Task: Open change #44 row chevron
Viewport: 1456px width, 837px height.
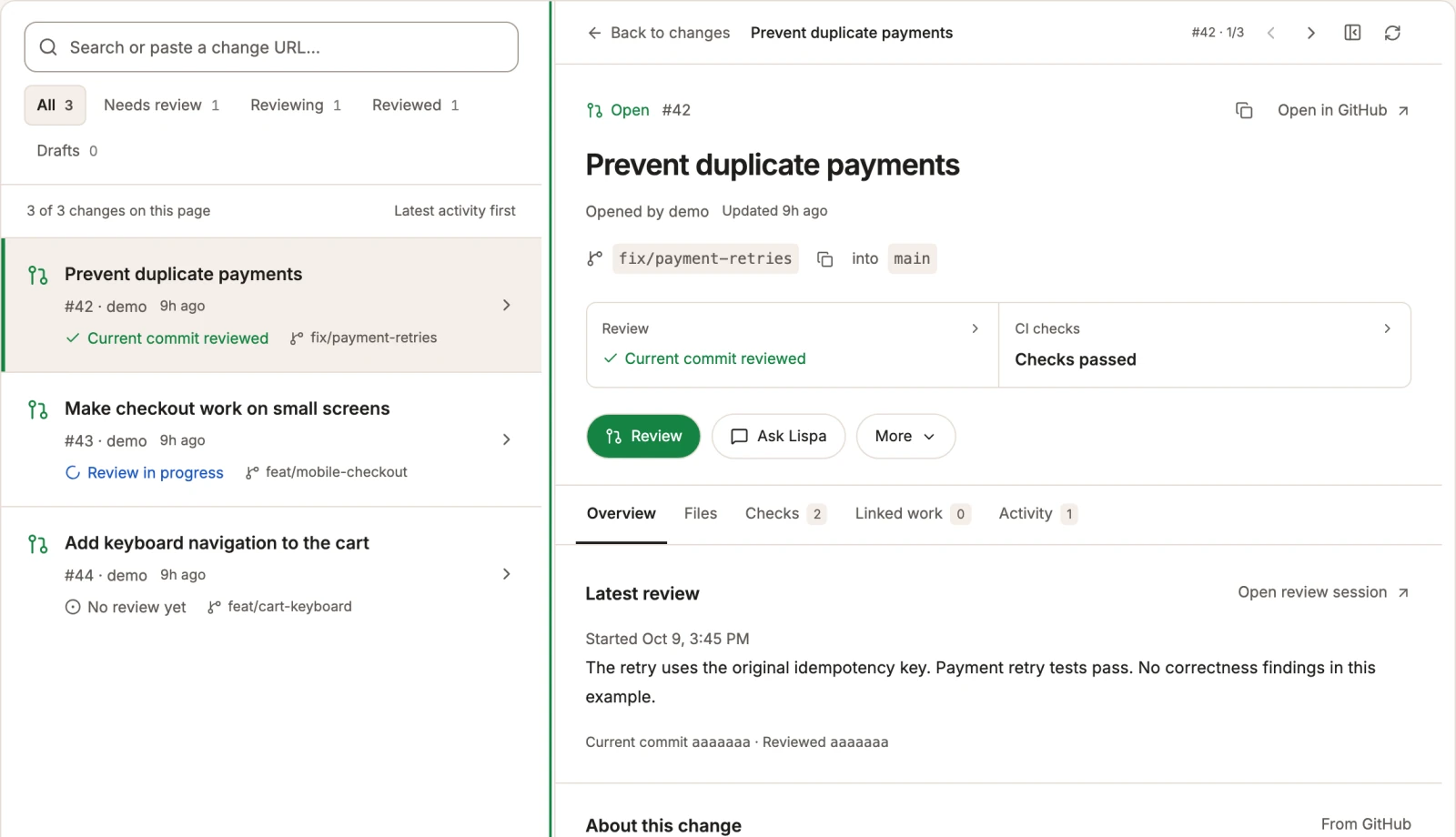Action: pyautogui.click(x=507, y=574)
